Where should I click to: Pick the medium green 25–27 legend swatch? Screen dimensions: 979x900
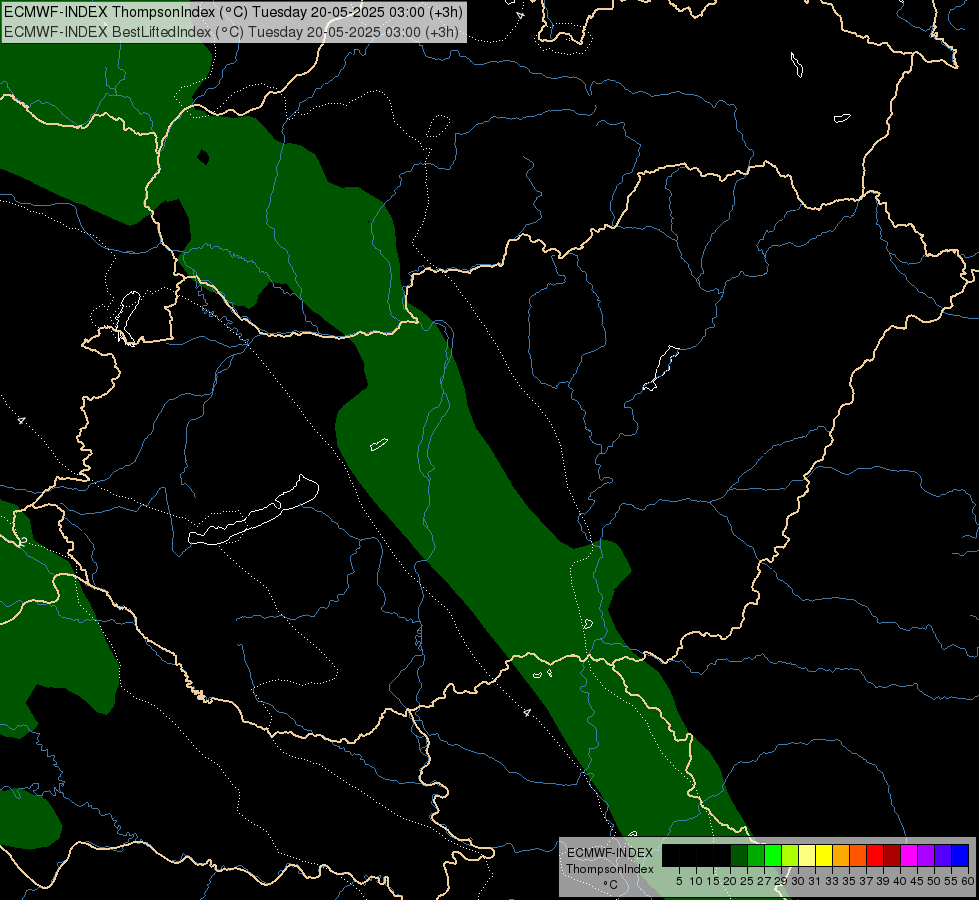tap(756, 855)
